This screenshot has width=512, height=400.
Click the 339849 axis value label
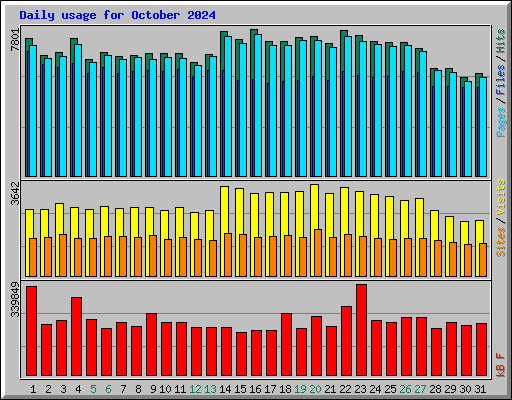[x=15, y=300]
